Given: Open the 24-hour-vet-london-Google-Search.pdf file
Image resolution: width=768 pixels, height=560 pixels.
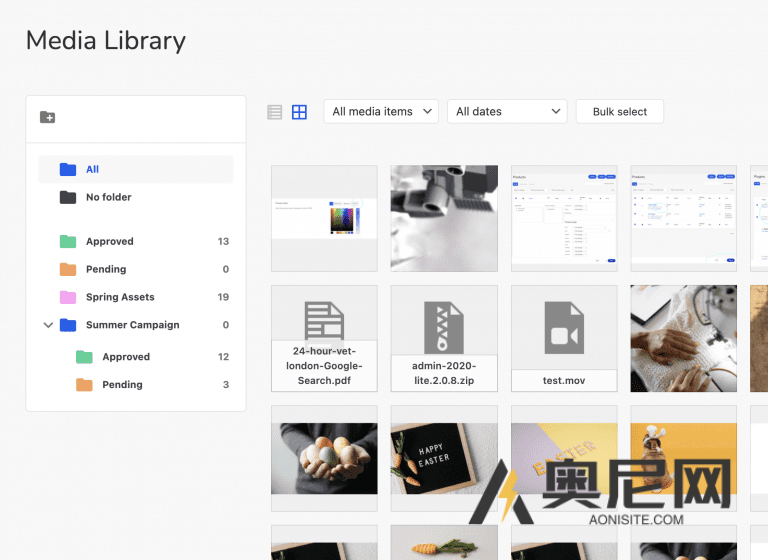Looking at the screenshot, I should tap(324, 339).
